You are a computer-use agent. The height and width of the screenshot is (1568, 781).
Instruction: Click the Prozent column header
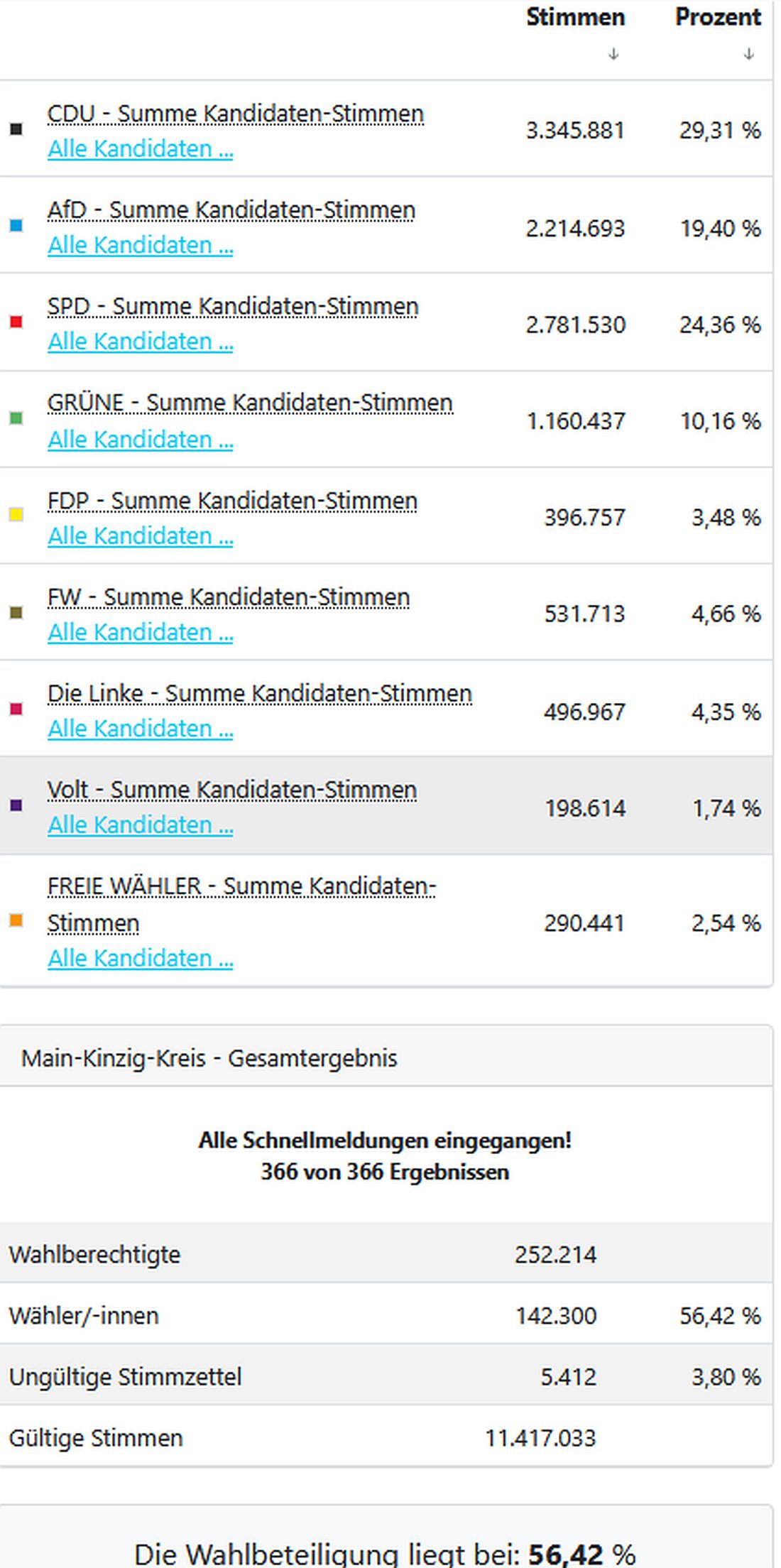717,17
